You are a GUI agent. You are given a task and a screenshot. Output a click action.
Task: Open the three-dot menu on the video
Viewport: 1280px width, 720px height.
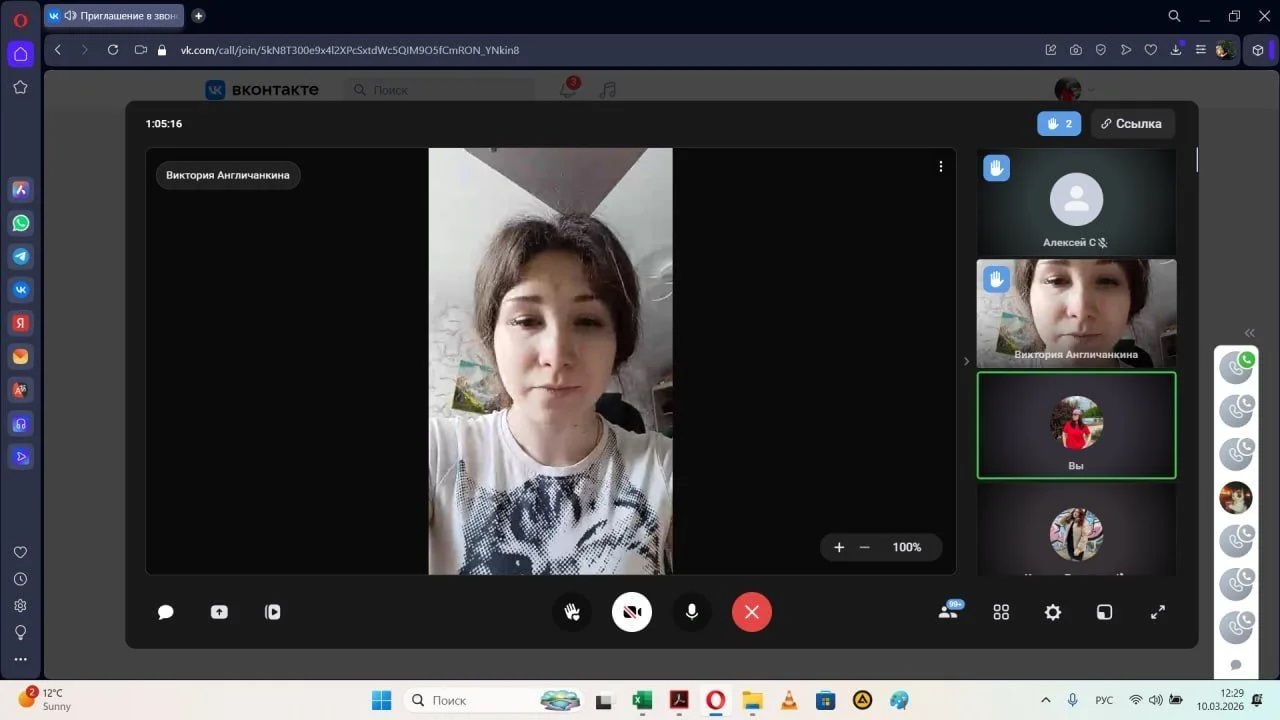point(940,167)
